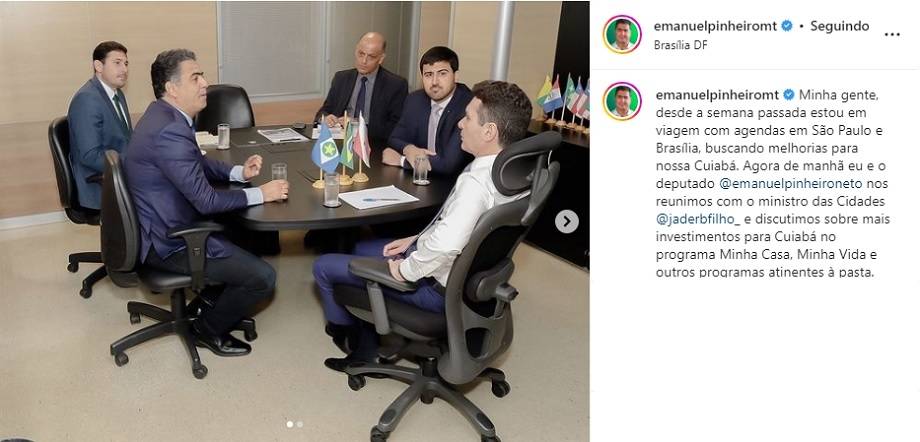Open the profile avatar in post header
This screenshot has height=442, width=920.
tap(622, 35)
